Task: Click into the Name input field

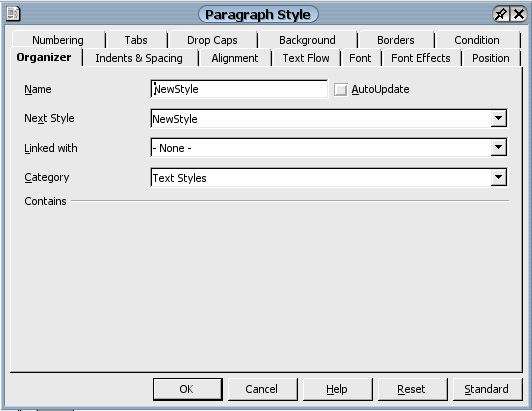Action: tap(239, 89)
